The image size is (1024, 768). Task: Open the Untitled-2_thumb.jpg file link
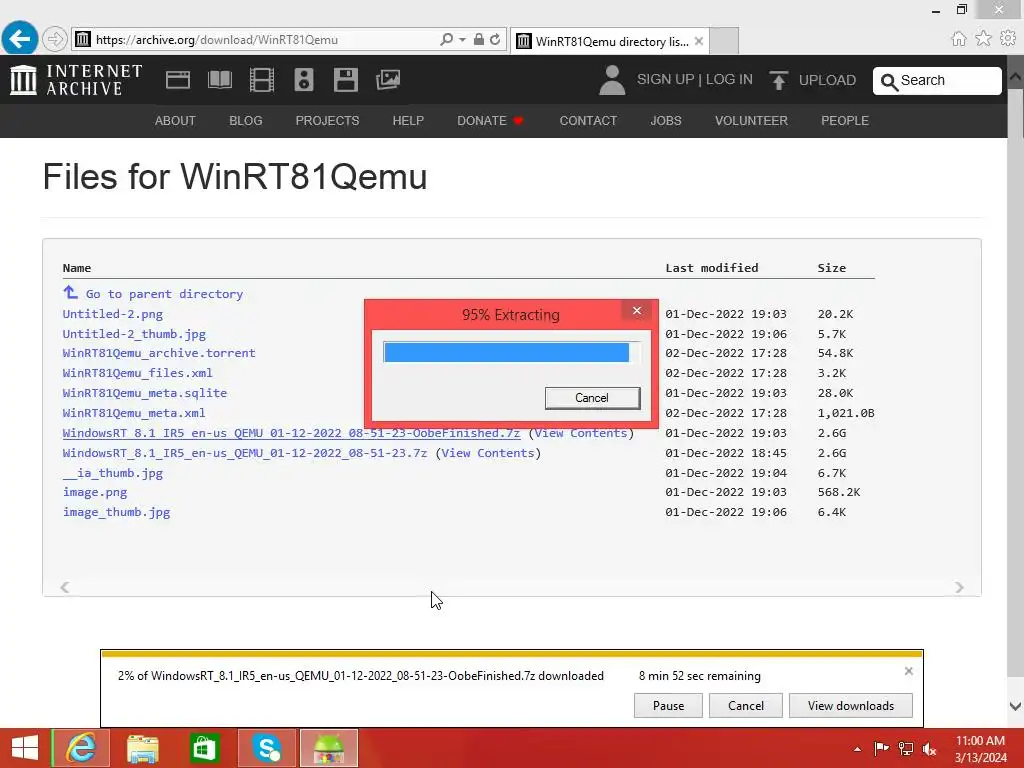pos(134,334)
